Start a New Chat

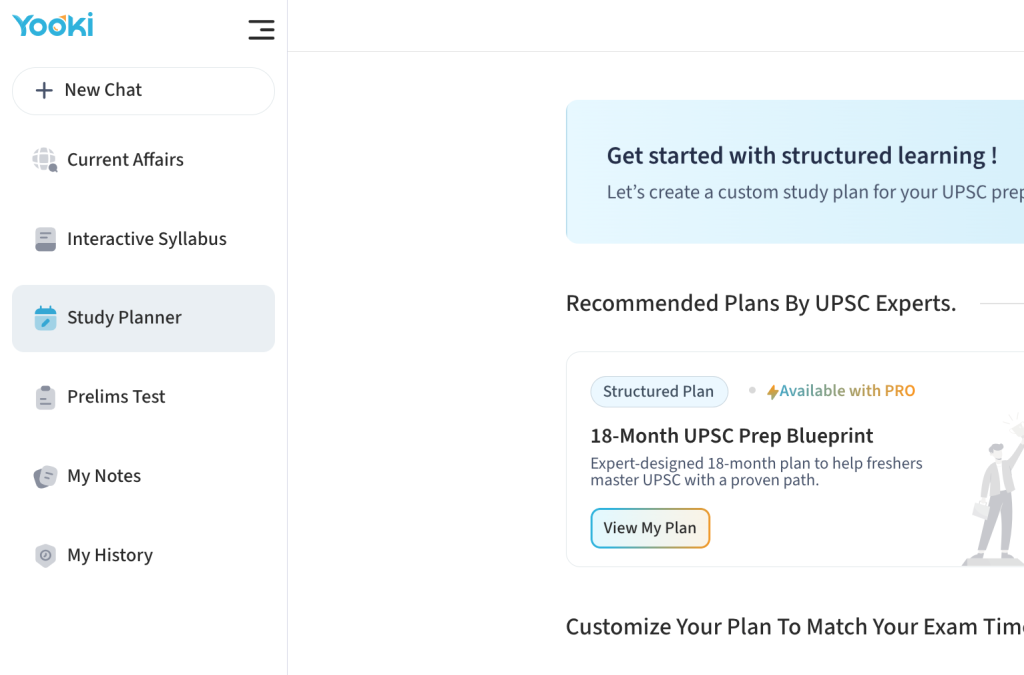pos(105,90)
